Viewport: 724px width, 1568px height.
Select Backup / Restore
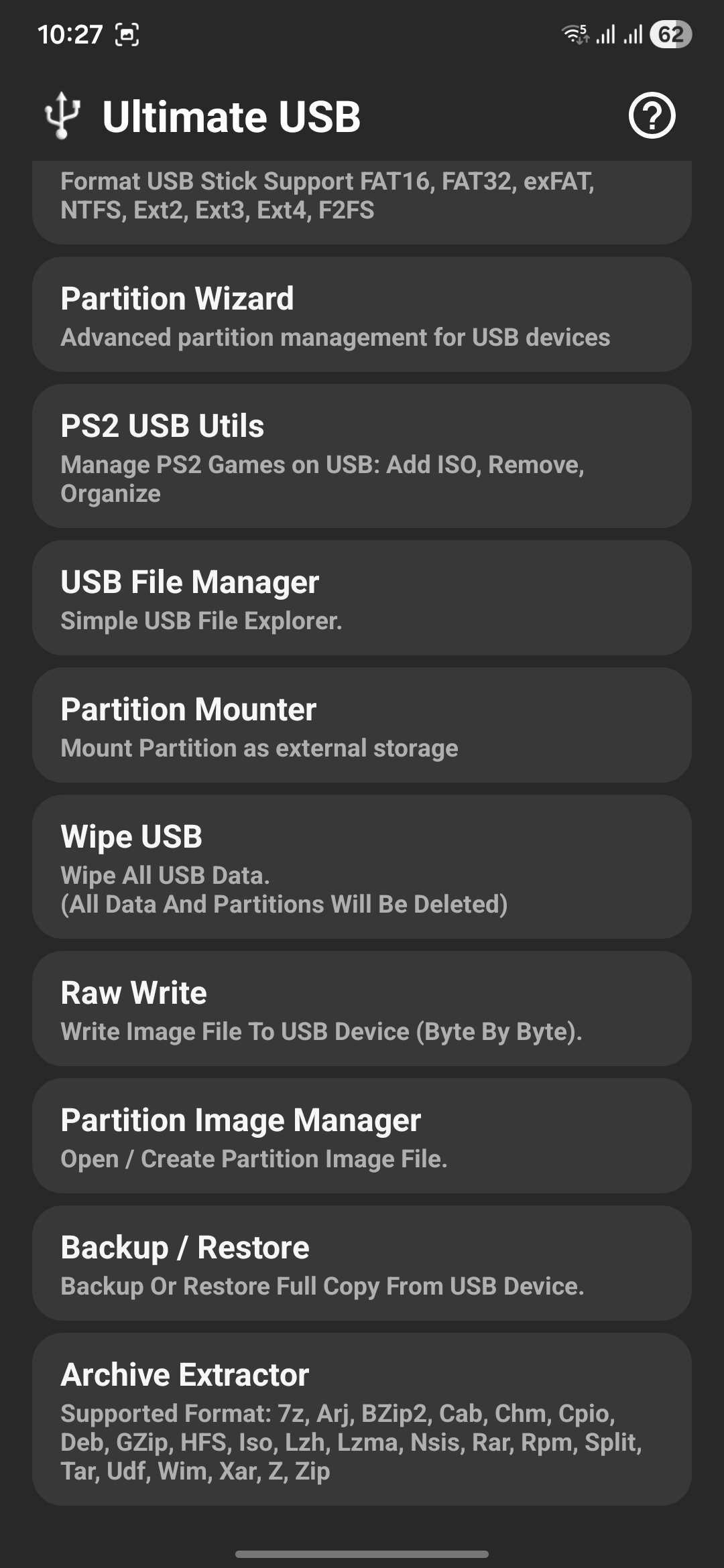pos(362,1263)
